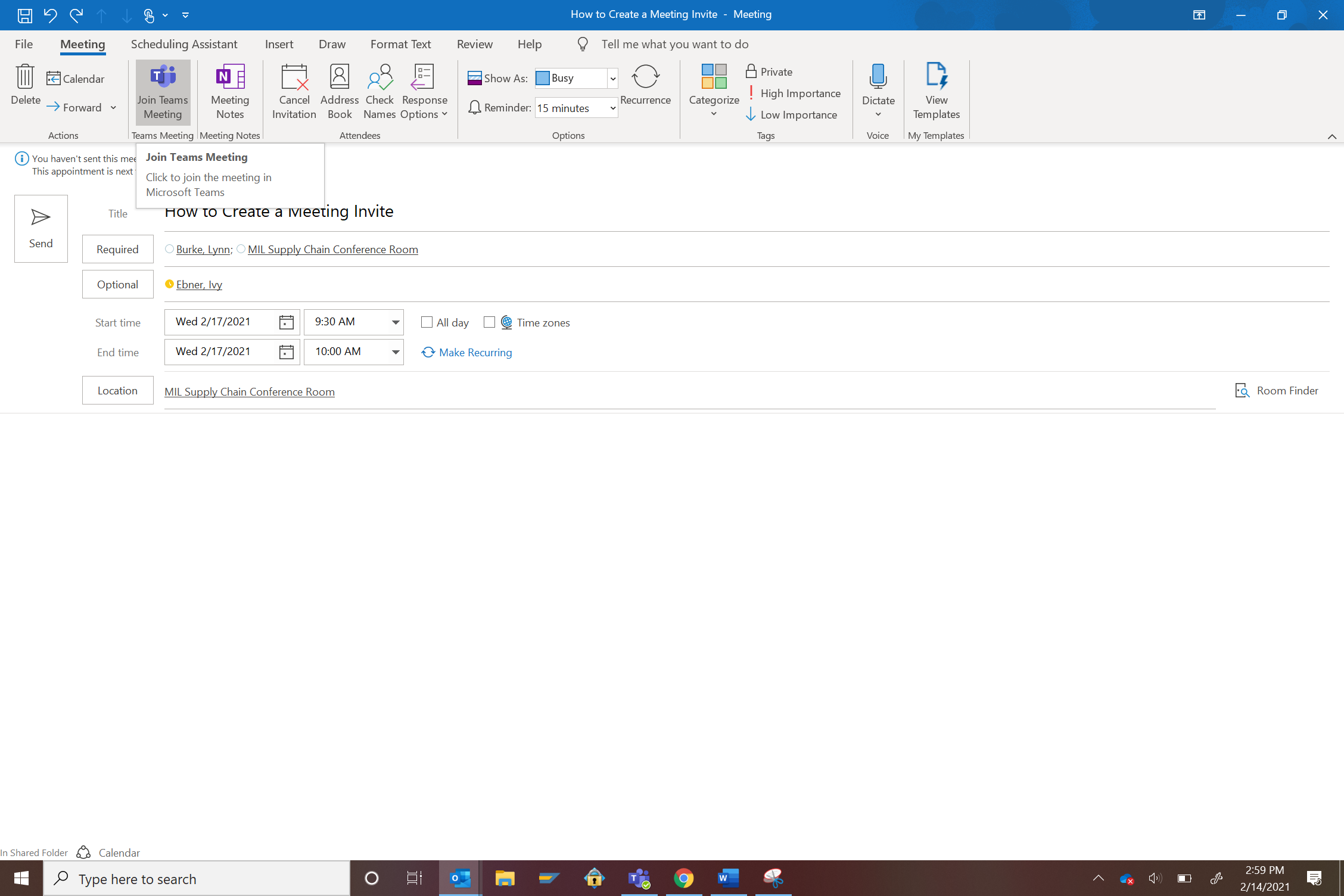Enable the All day option

tap(426, 322)
